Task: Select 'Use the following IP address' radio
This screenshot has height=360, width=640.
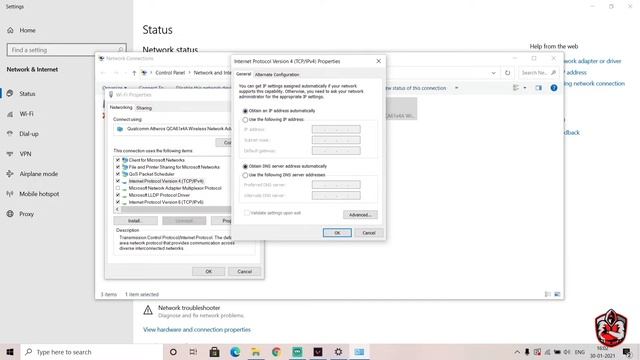Action: [x=245, y=120]
